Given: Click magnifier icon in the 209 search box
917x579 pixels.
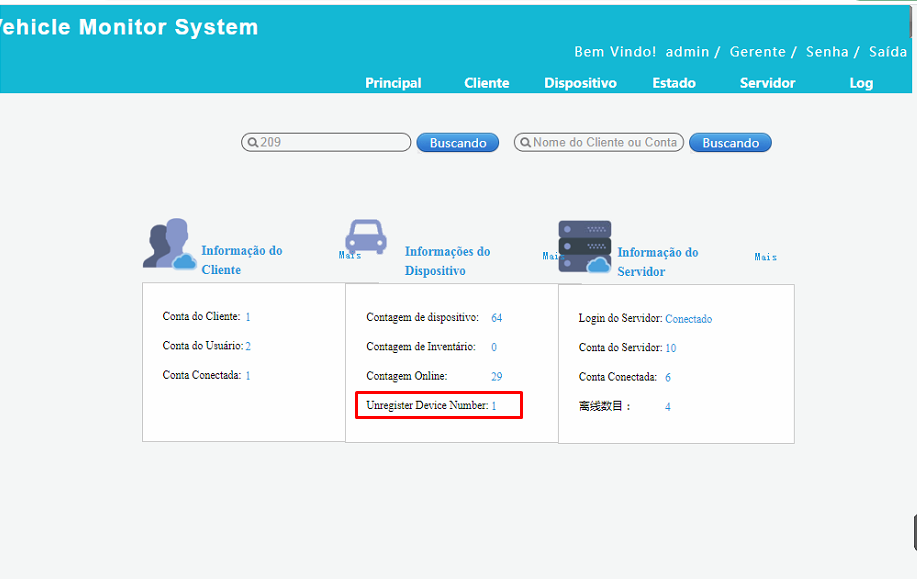Looking at the screenshot, I should coord(253,143).
